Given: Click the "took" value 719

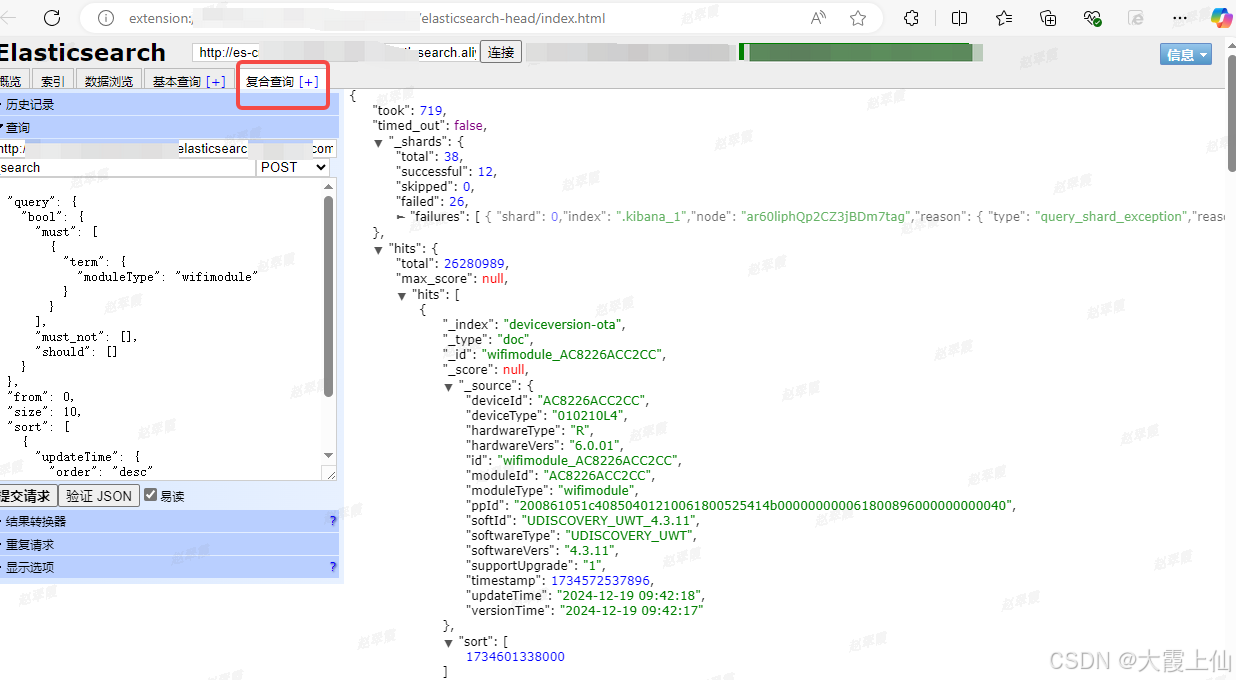Looking at the screenshot, I should point(431,111).
